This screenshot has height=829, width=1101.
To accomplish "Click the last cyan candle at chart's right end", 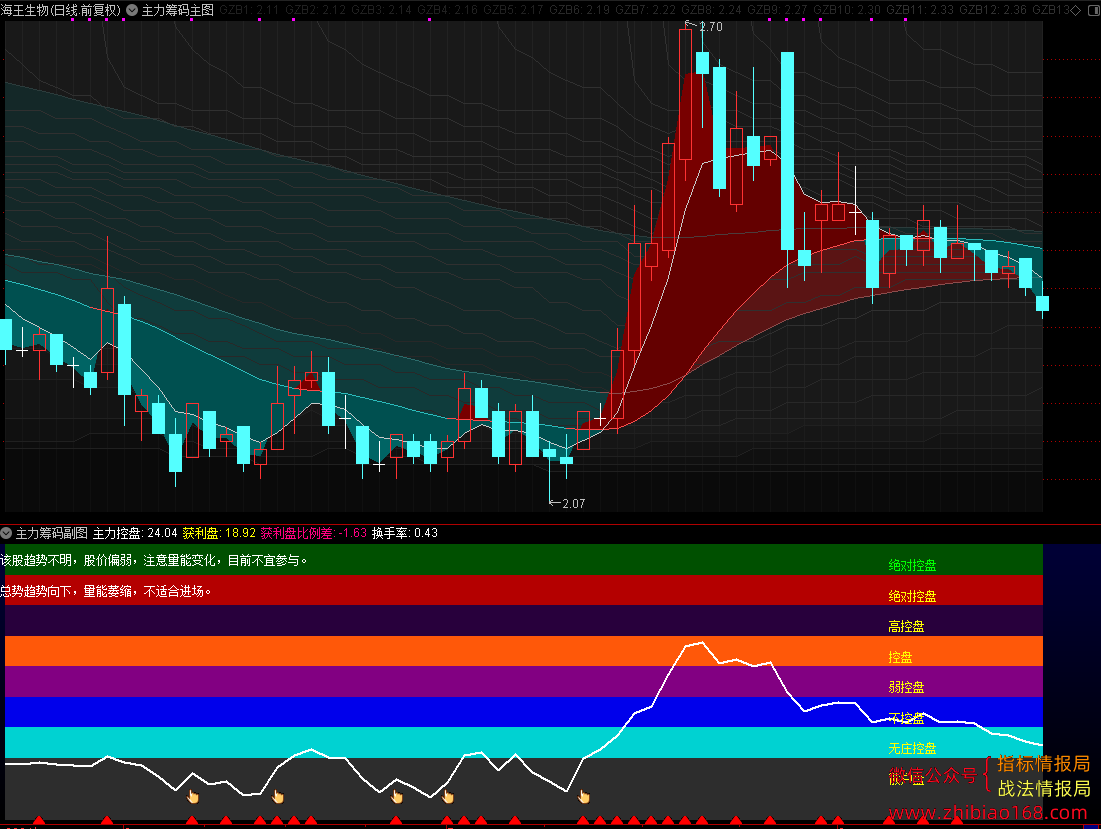I will [1042, 303].
